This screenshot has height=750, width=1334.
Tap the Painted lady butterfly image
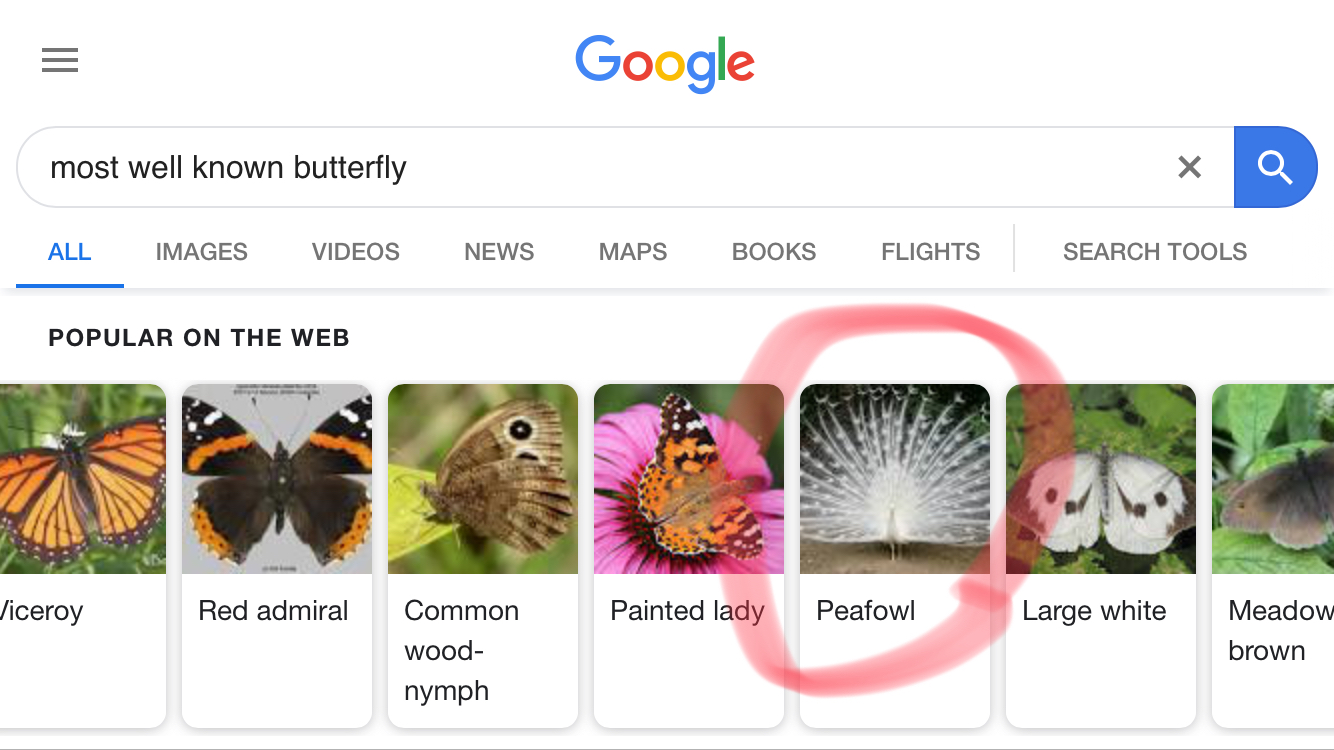coord(689,479)
